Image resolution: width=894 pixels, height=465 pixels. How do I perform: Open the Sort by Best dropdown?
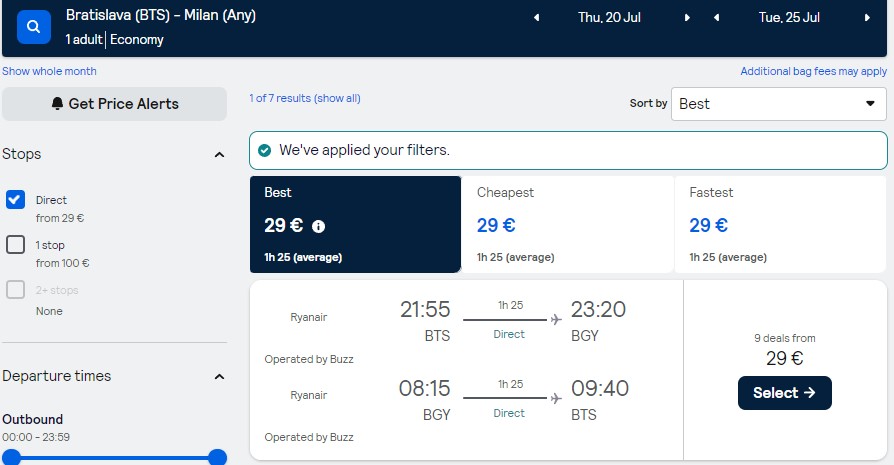778,104
